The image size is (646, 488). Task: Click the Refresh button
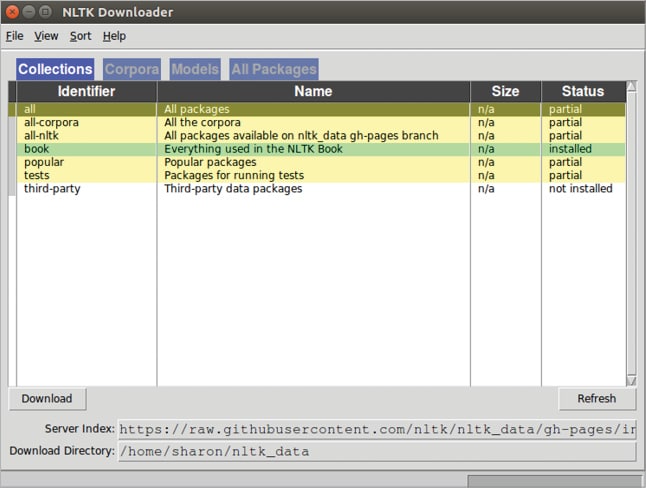point(597,399)
